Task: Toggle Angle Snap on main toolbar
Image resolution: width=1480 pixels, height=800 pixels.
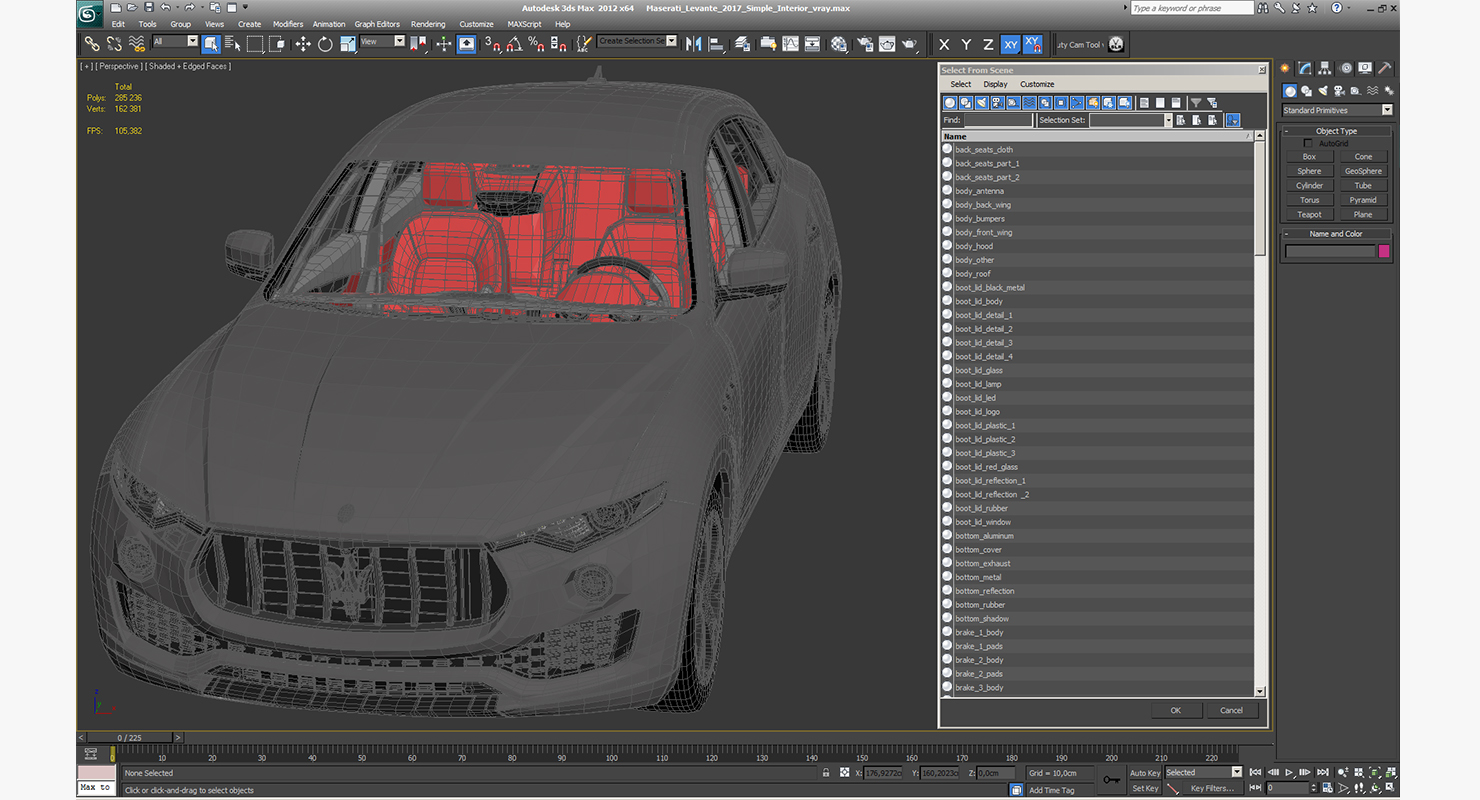Action: (x=513, y=44)
